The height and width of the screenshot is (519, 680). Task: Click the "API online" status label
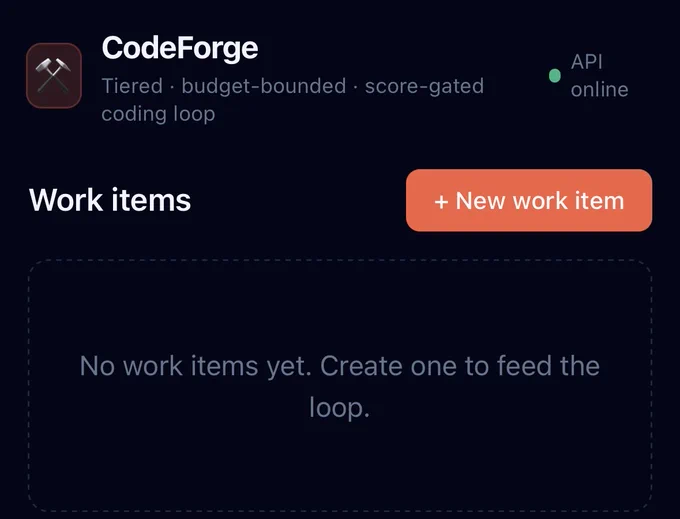click(599, 75)
